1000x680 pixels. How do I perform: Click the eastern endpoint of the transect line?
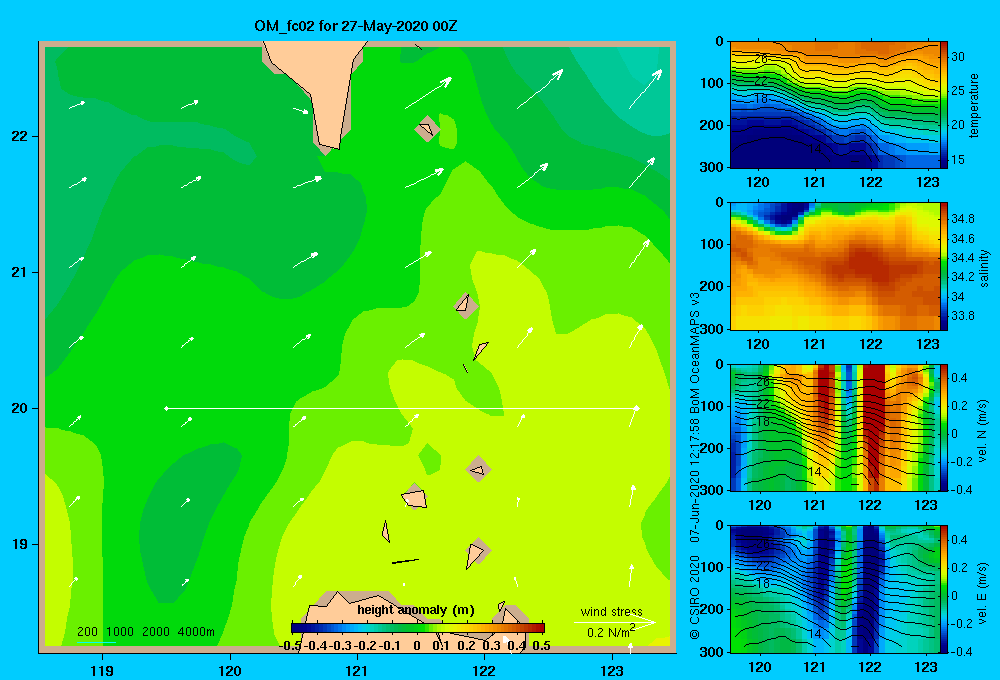(x=636, y=408)
